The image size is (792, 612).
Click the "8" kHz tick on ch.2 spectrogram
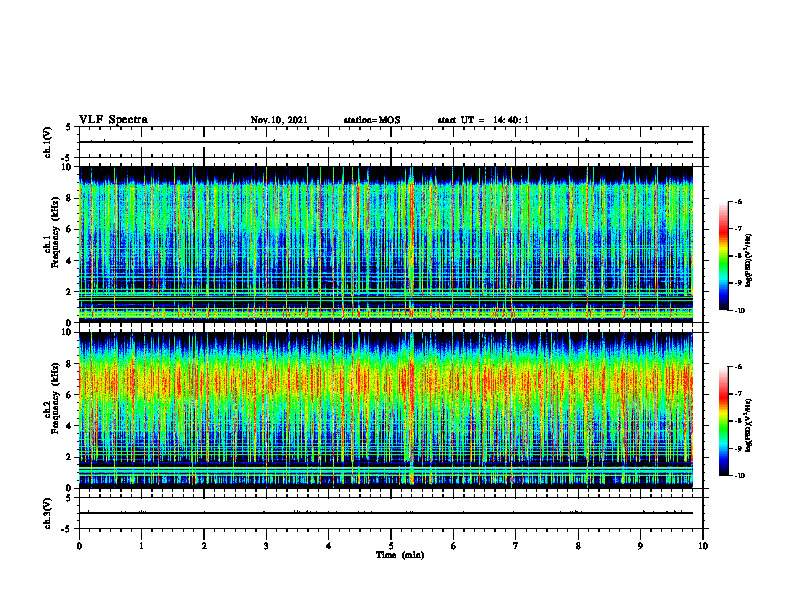click(x=70, y=364)
